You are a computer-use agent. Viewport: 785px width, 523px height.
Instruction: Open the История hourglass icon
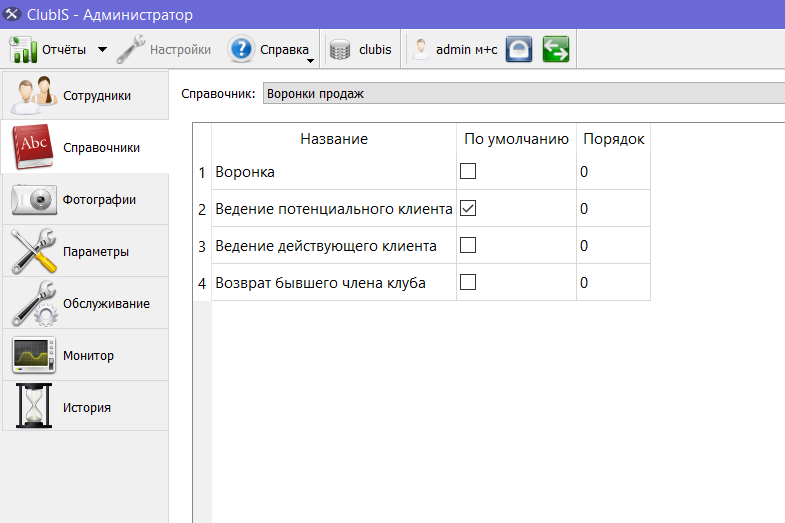34,406
